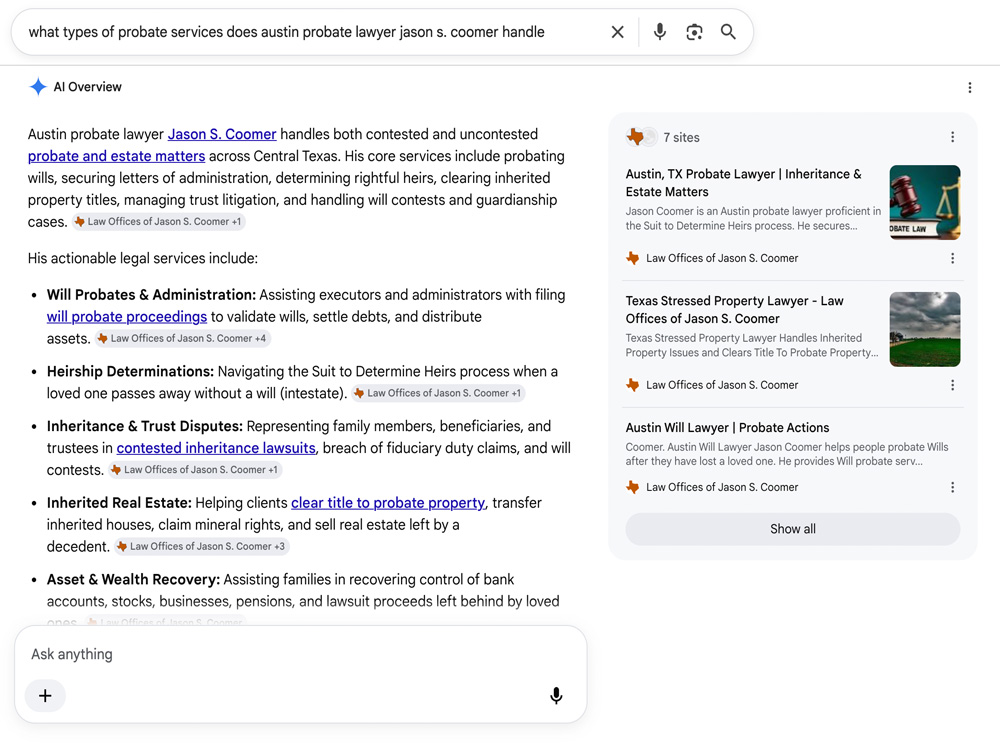Start voice input in Ask anything box
This screenshot has width=1000, height=750.
(x=556, y=696)
